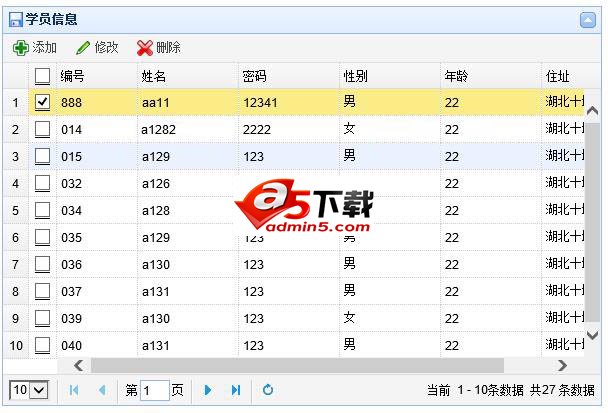Sort by the 性别 column header
608x413 pixels.
[x=390, y=76]
